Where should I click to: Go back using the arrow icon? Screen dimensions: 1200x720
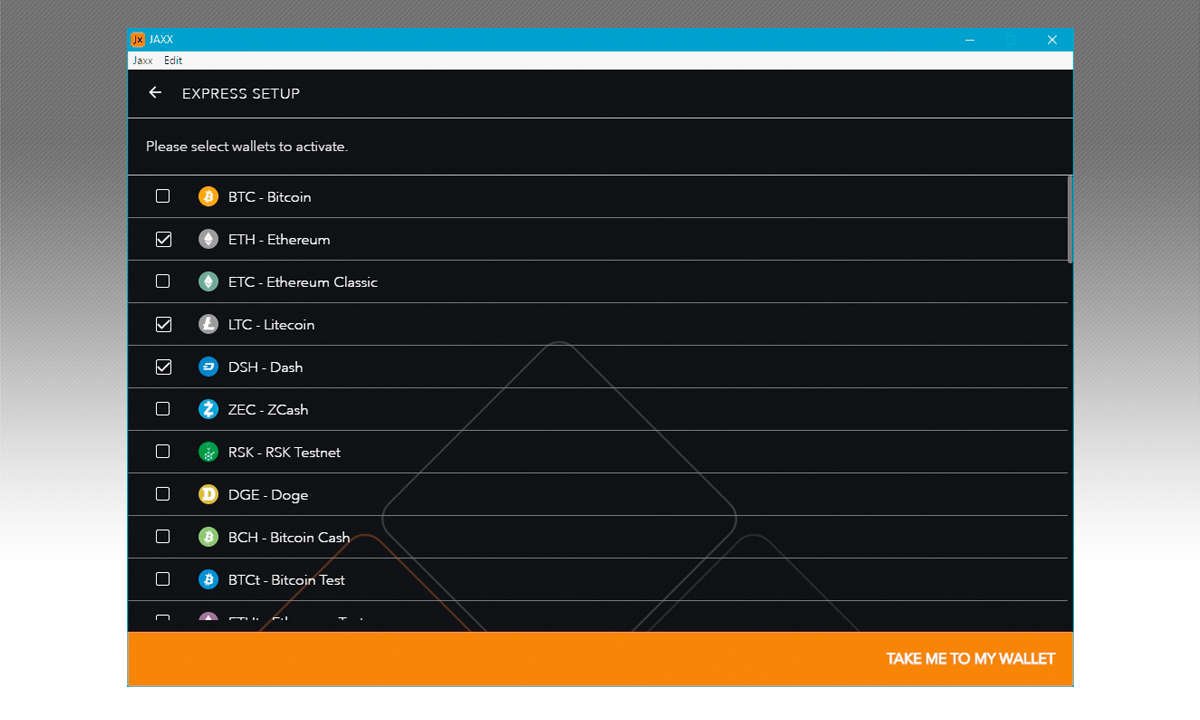(x=155, y=93)
